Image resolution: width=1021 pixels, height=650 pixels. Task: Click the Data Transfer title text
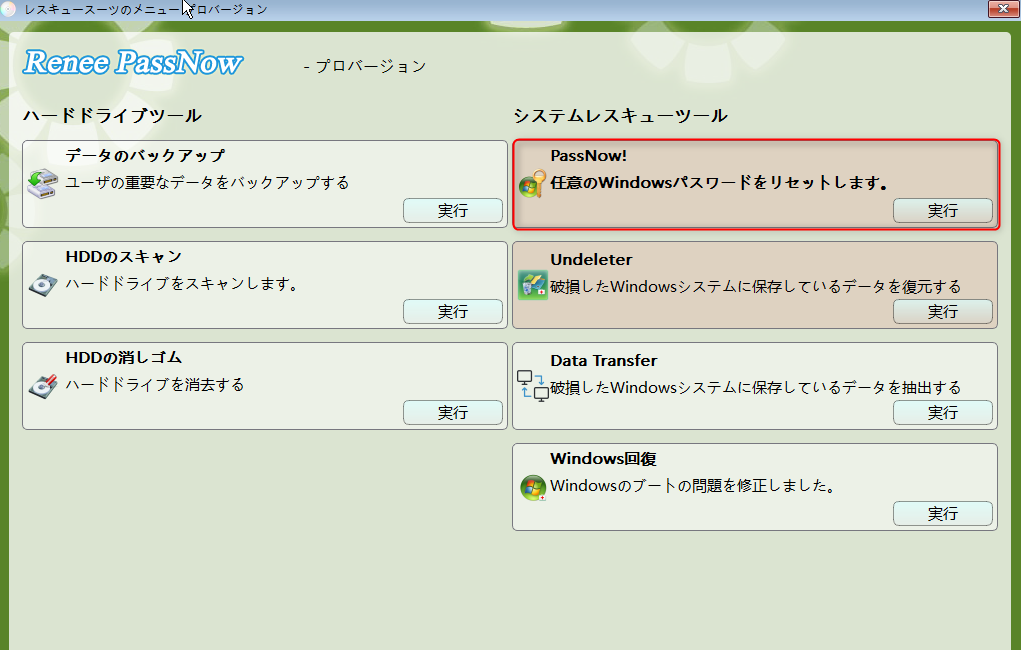point(604,360)
